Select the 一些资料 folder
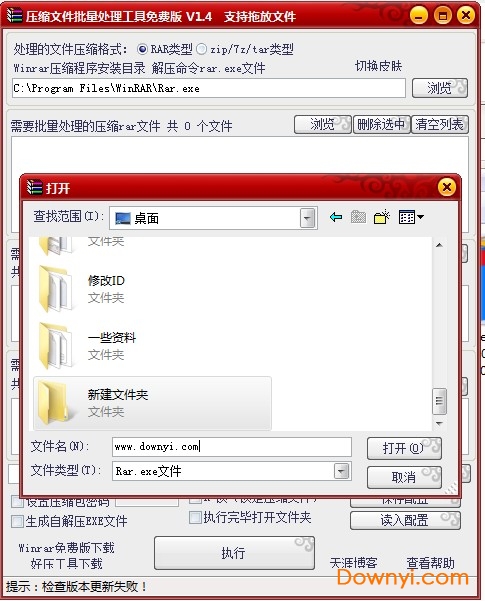 (x=87, y=346)
